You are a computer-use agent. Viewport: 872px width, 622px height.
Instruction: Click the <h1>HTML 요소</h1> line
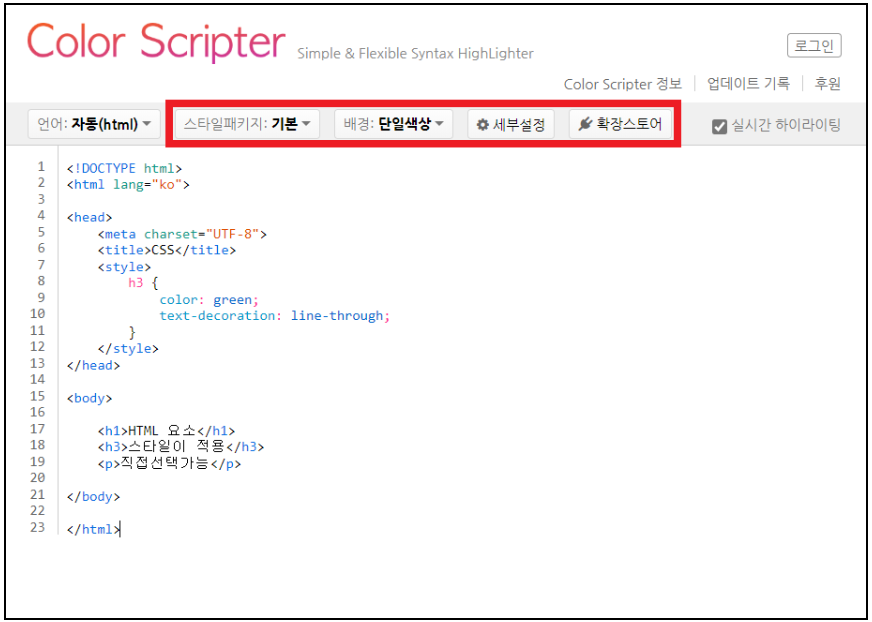point(166,431)
